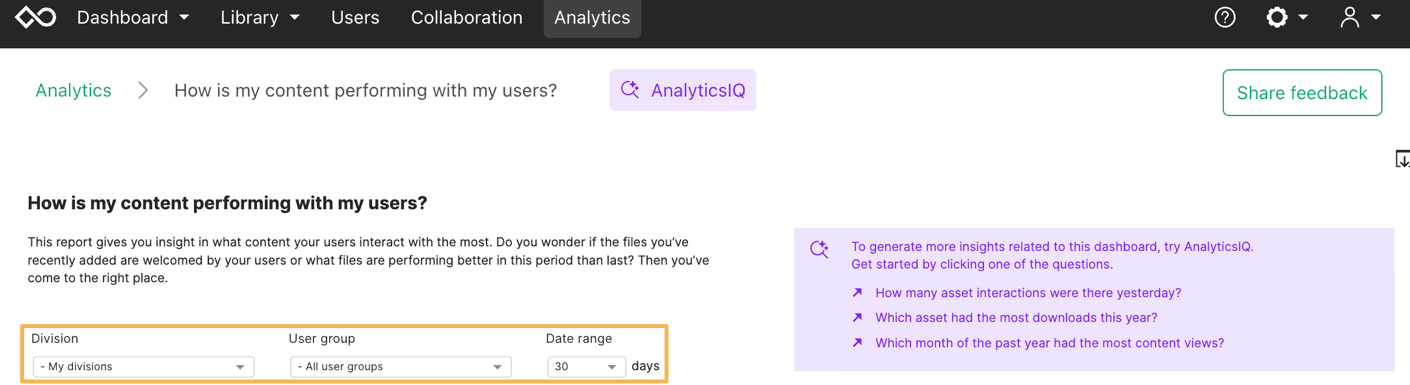Viewport: 1410px width, 385px height.
Task: Click the Share feedback button
Action: 1302,93
